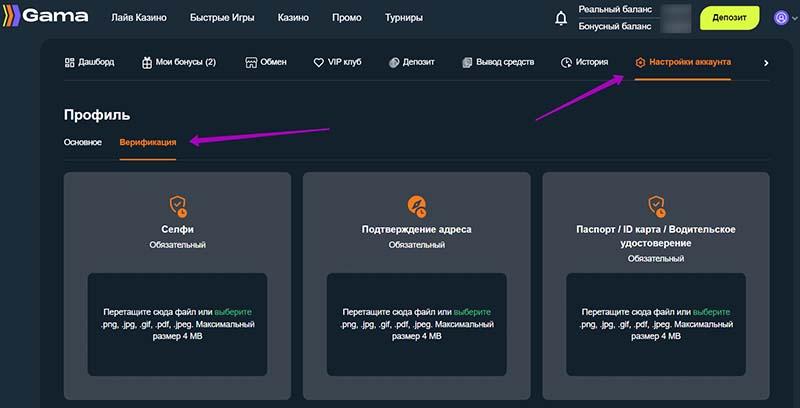Click the gift icon next to Мои бонусы
The width and height of the screenshot is (800, 408).
(147, 63)
